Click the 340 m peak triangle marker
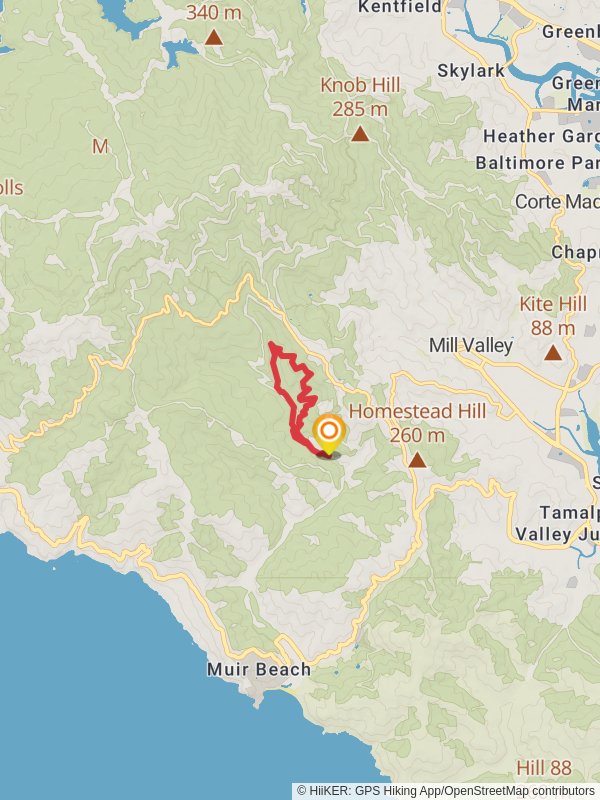 [214, 37]
